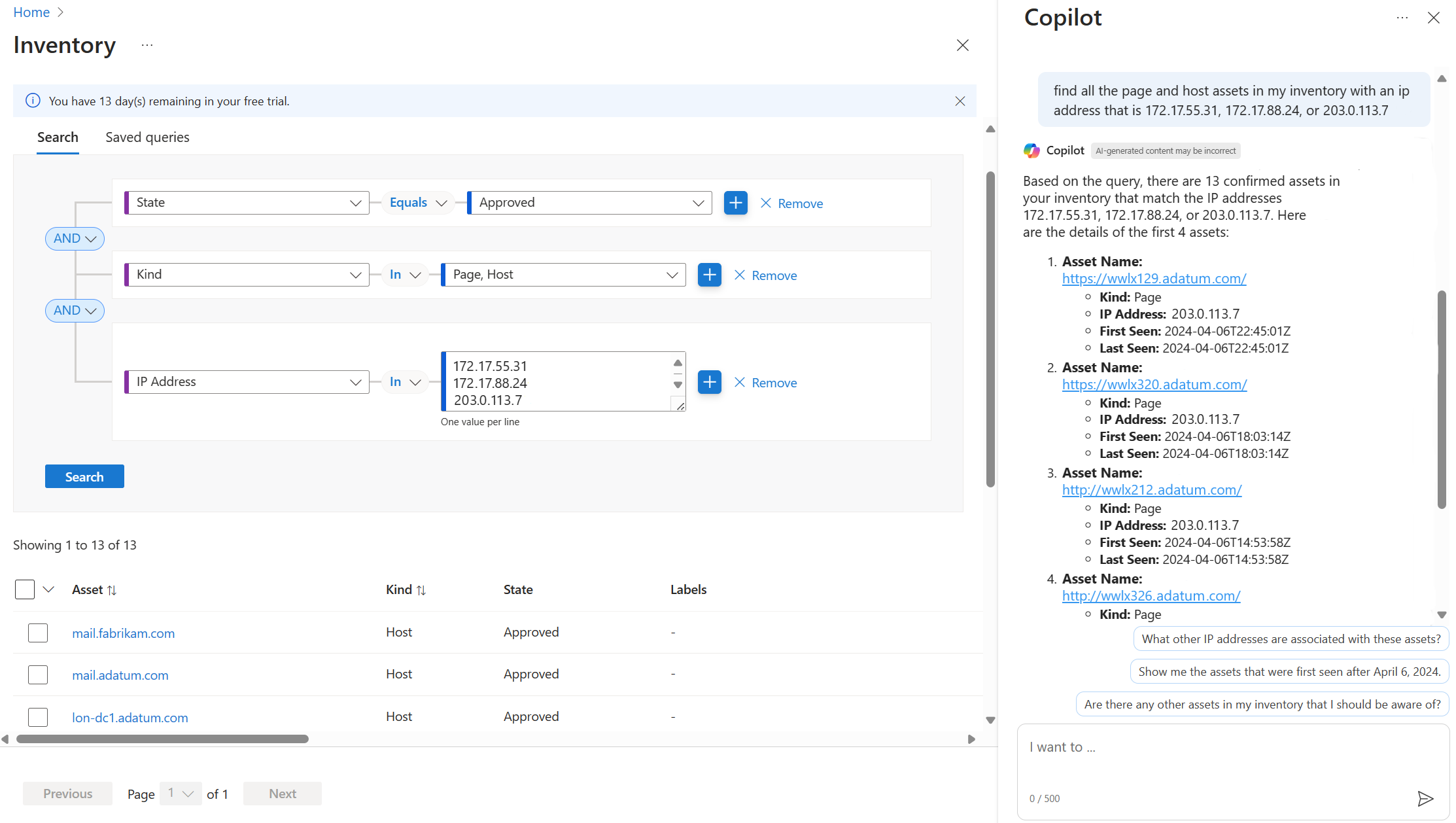Open Inventory more options ellipsis
The image size is (1456, 823).
[x=147, y=45]
